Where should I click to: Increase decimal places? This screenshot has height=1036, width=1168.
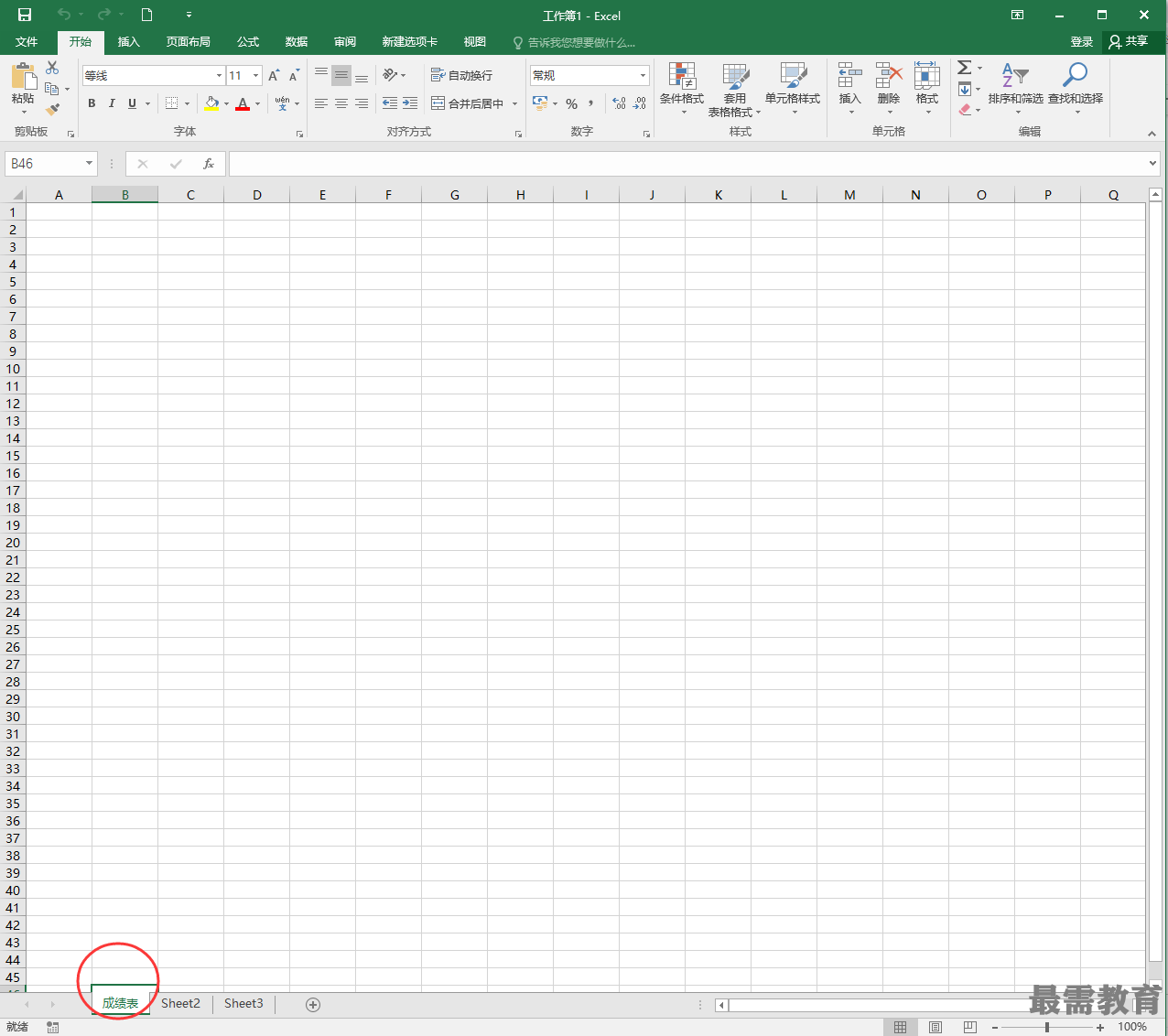pos(620,103)
